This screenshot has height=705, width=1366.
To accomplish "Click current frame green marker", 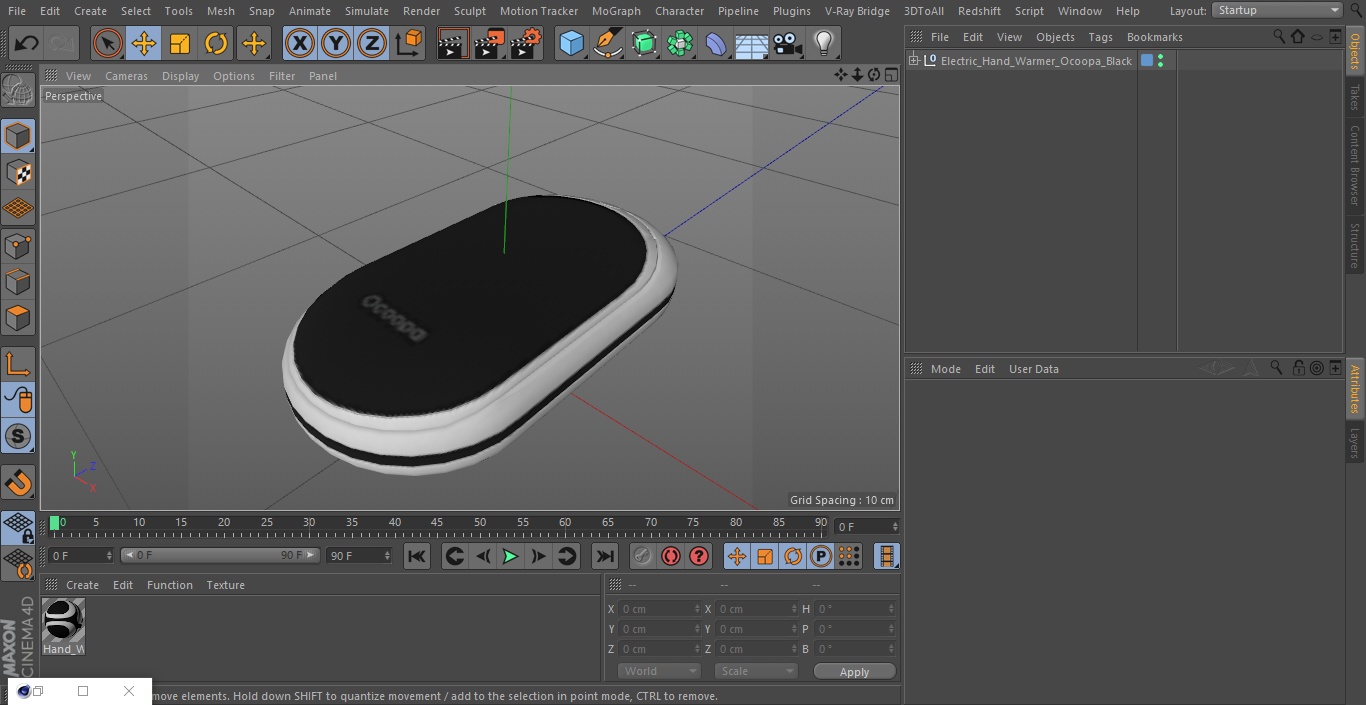I will [x=55, y=523].
